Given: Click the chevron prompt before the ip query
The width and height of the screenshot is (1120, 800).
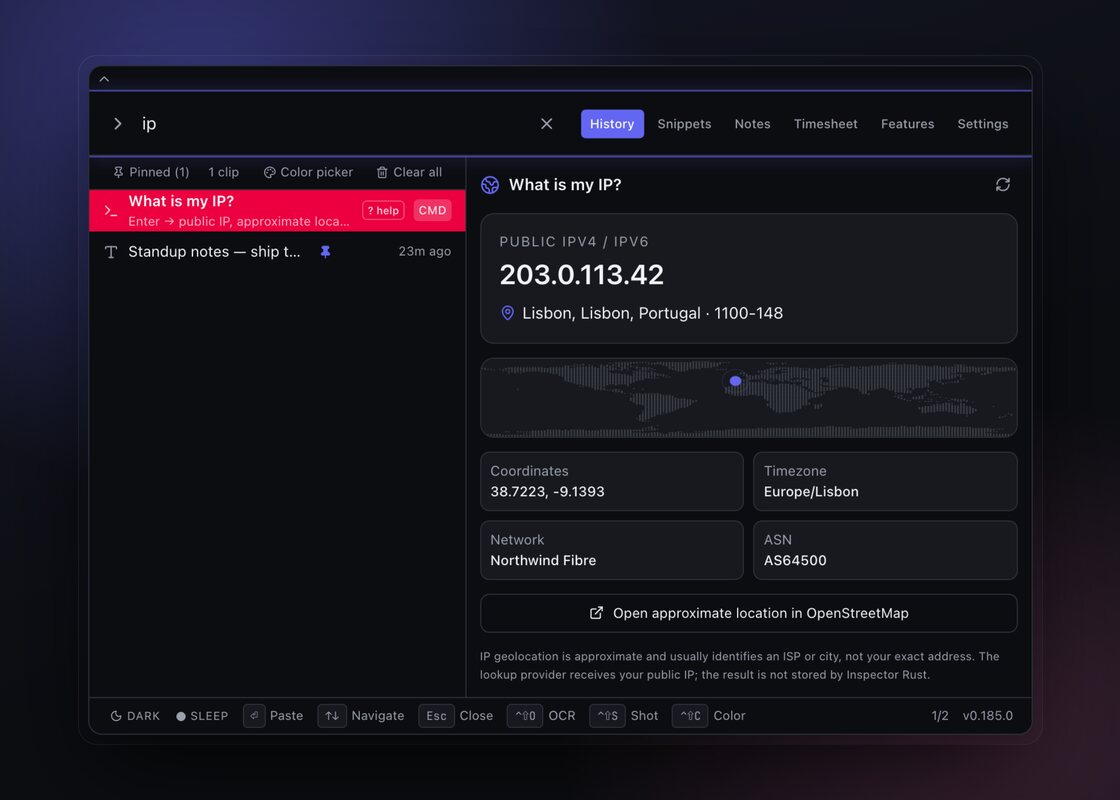Looking at the screenshot, I should coord(118,124).
